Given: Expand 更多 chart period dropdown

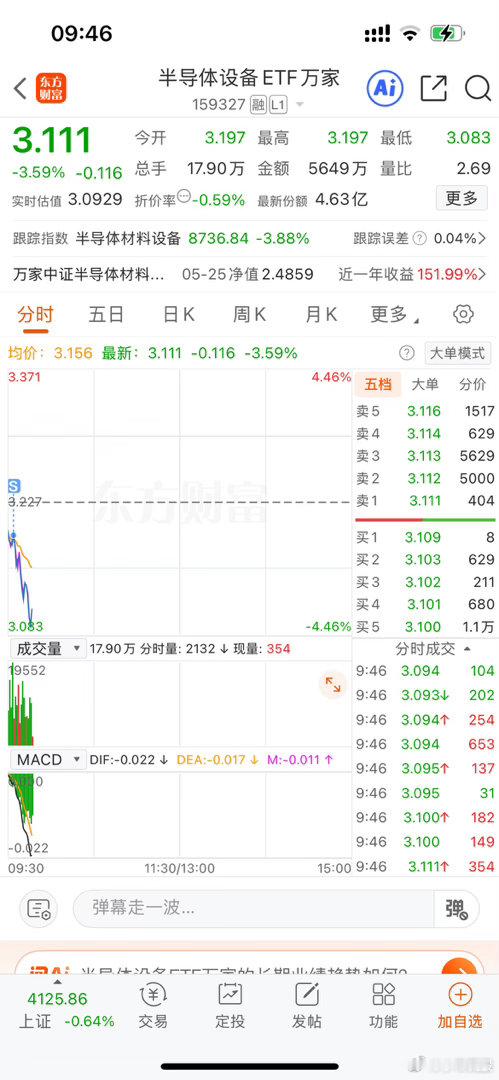Looking at the screenshot, I should click(x=394, y=315).
